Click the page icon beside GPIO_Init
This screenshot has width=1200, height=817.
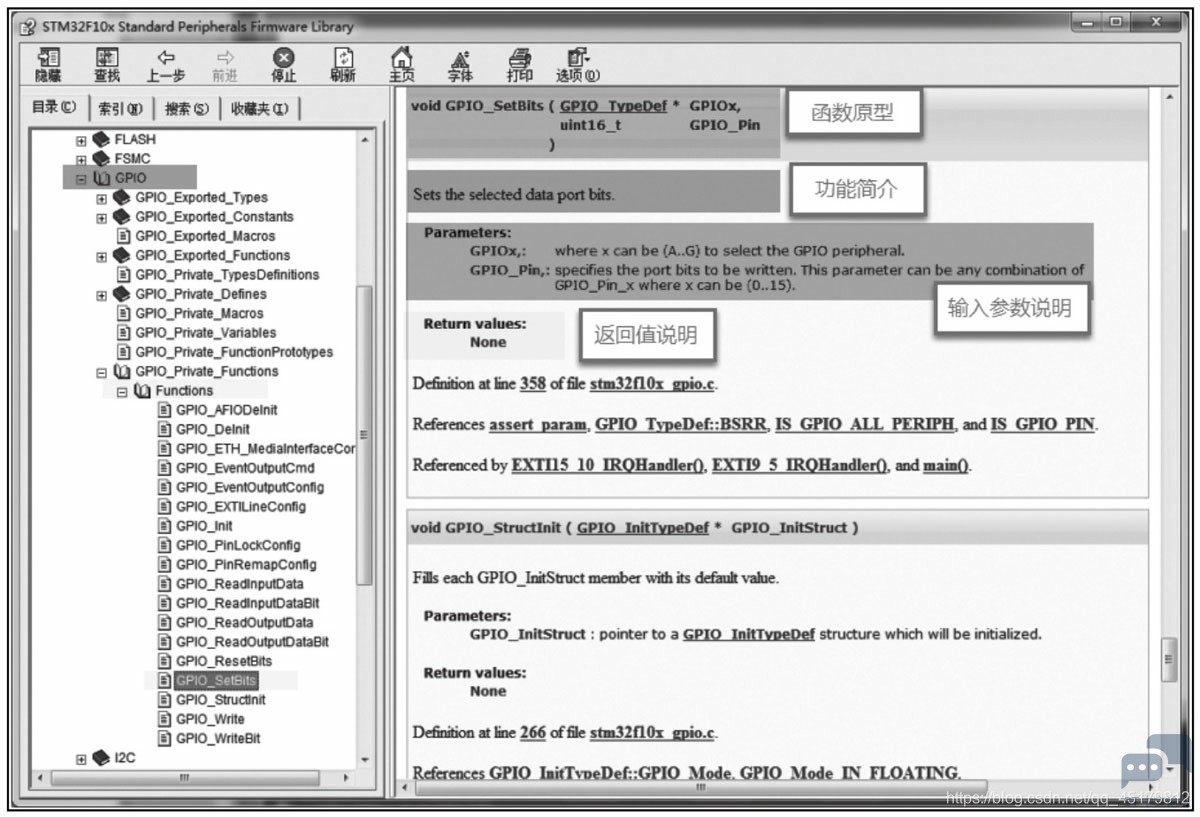[165, 526]
